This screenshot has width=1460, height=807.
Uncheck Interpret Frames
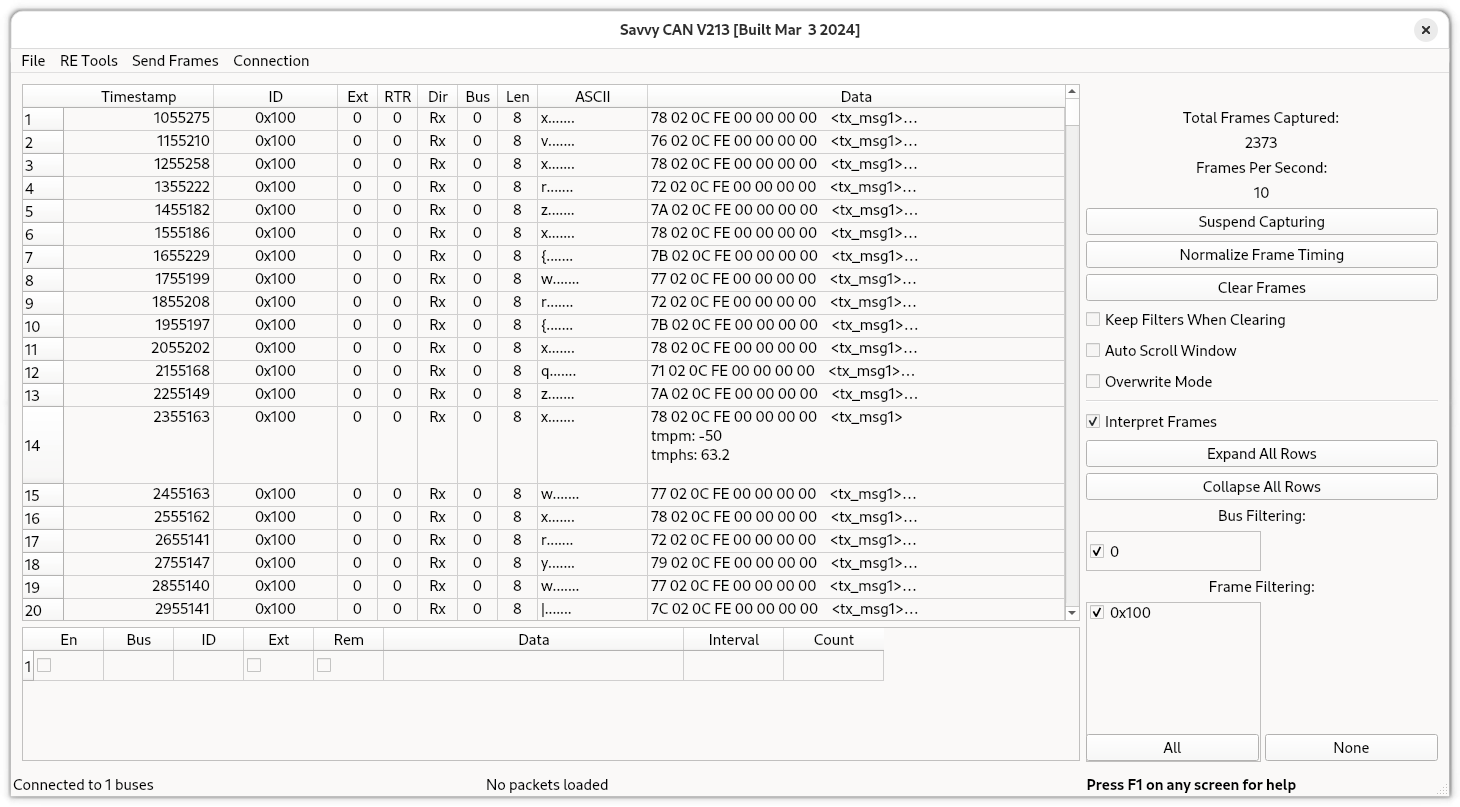pyautogui.click(x=1093, y=422)
